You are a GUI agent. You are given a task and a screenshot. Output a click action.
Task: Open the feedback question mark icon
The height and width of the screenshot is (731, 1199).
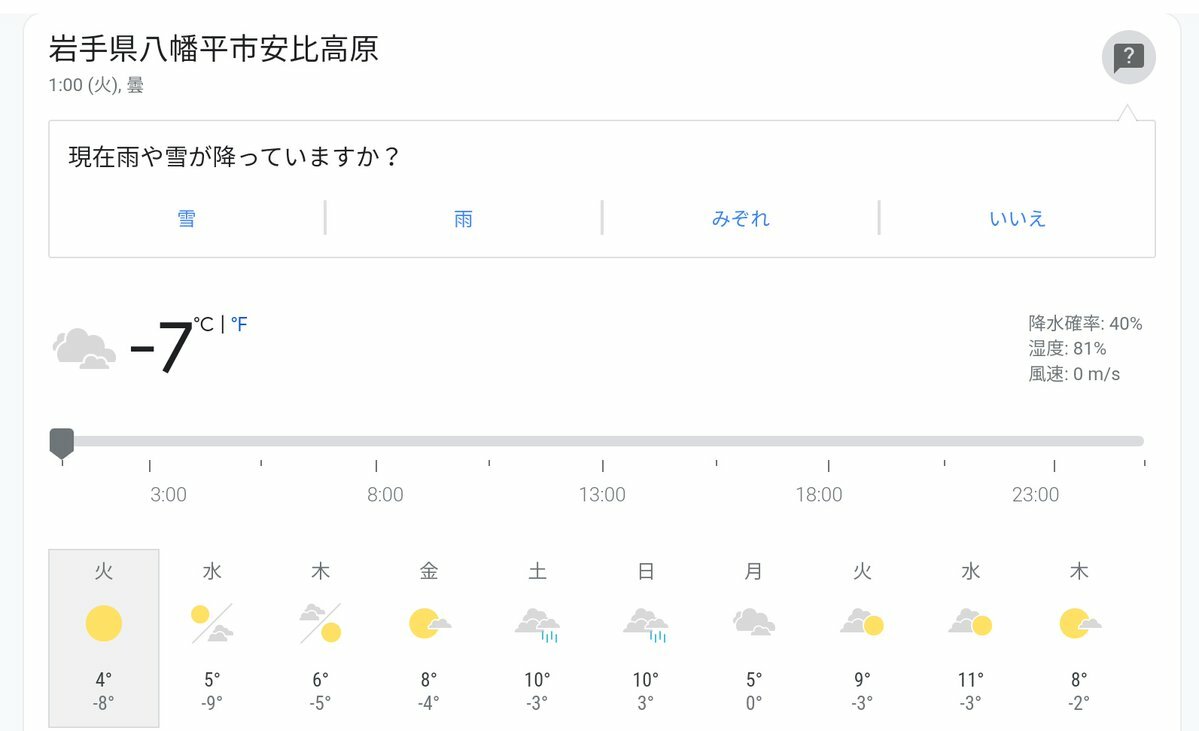click(x=1128, y=57)
